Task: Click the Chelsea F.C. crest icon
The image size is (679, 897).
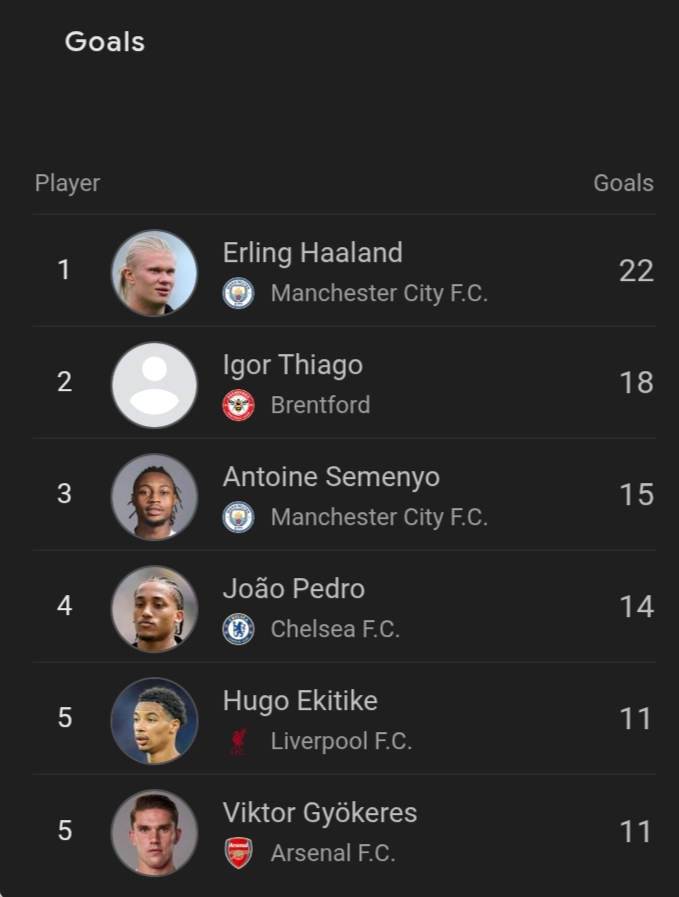Action: pyautogui.click(x=238, y=629)
